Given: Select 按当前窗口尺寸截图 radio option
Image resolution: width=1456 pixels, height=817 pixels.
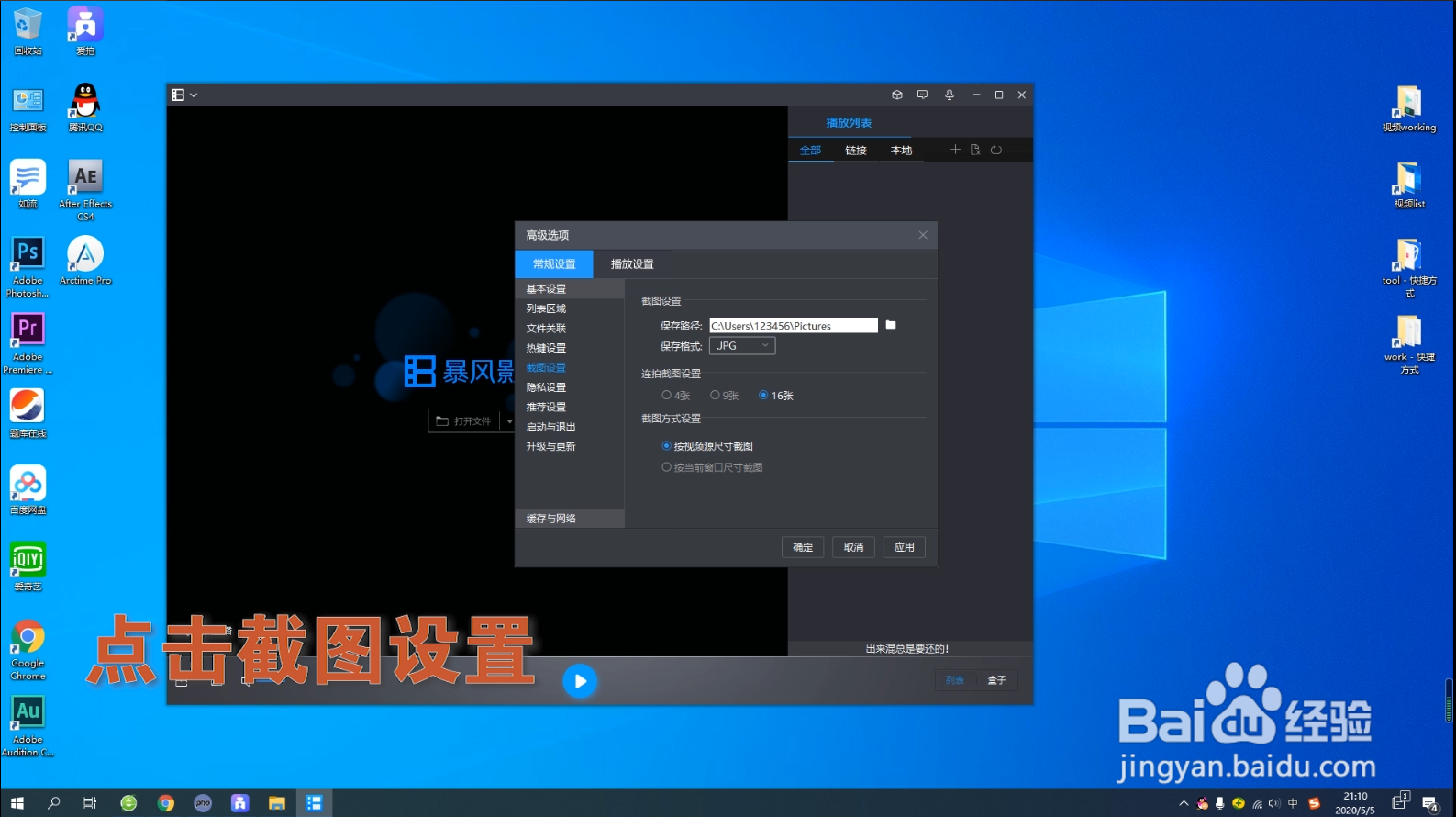Looking at the screenshot, I should (712, 467).
